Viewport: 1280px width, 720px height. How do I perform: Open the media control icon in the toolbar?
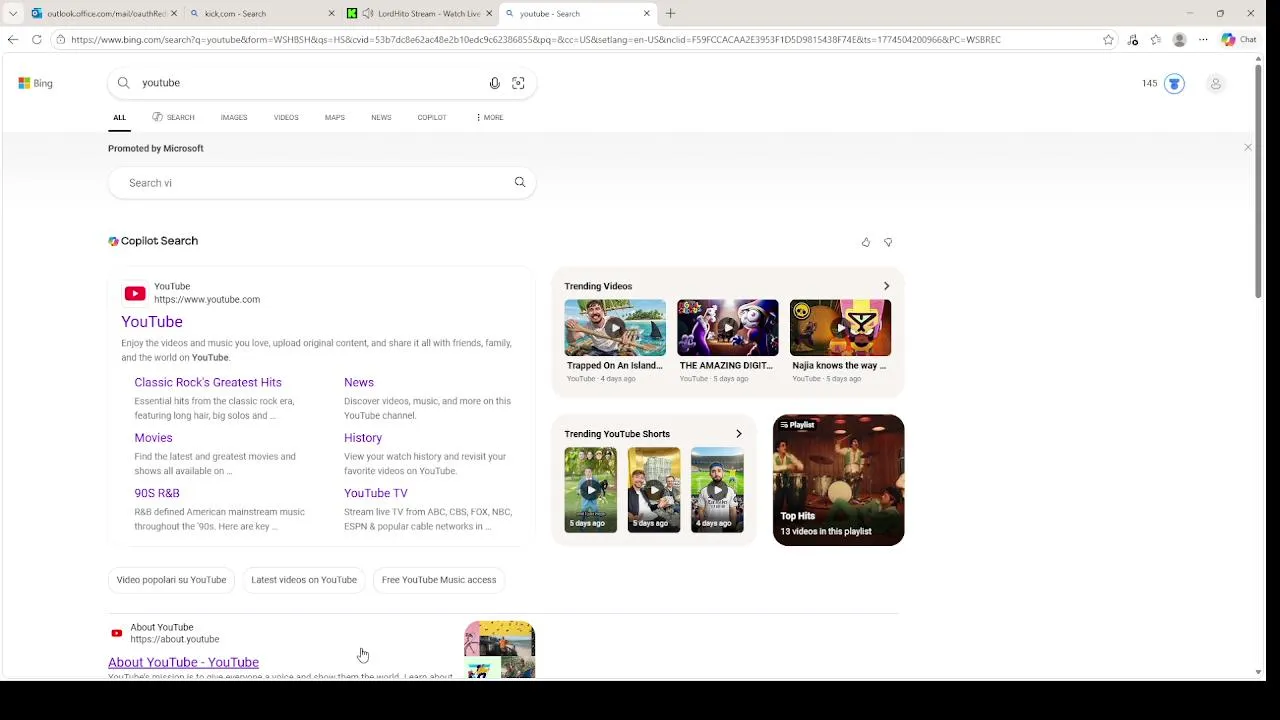tap(1132, 40)
